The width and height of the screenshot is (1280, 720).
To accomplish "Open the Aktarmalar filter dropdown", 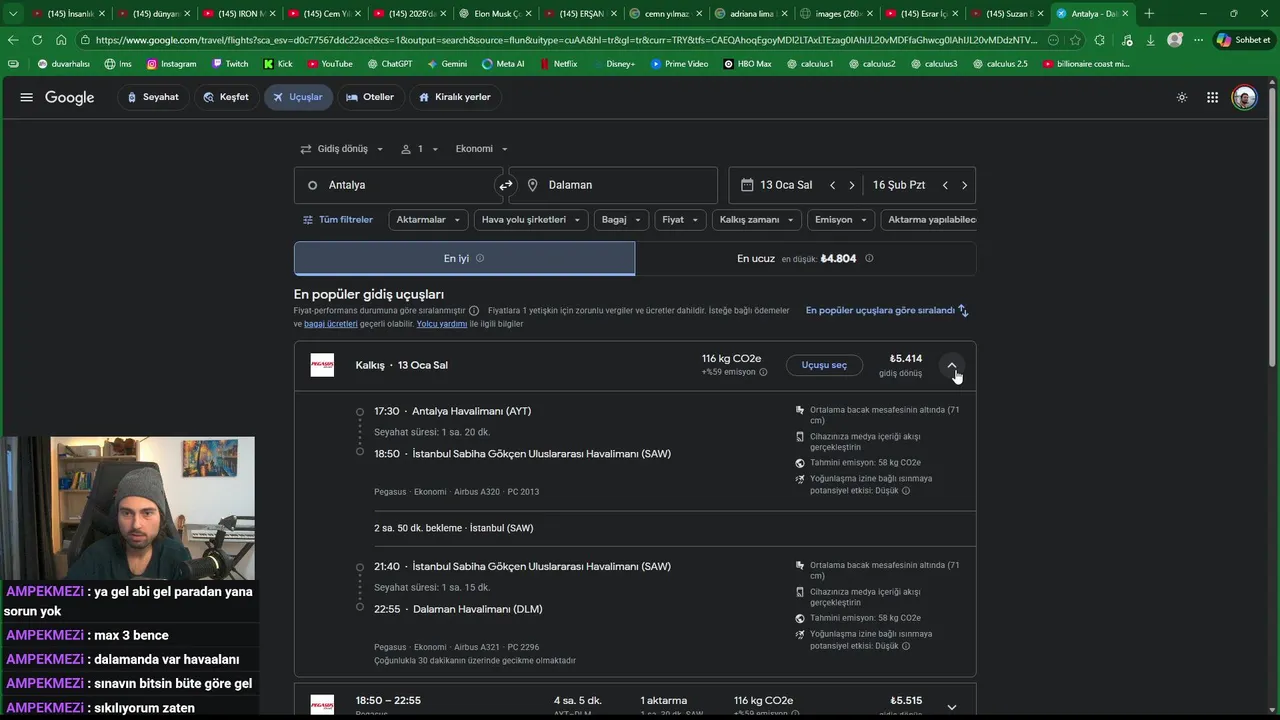I will [428, 220].
